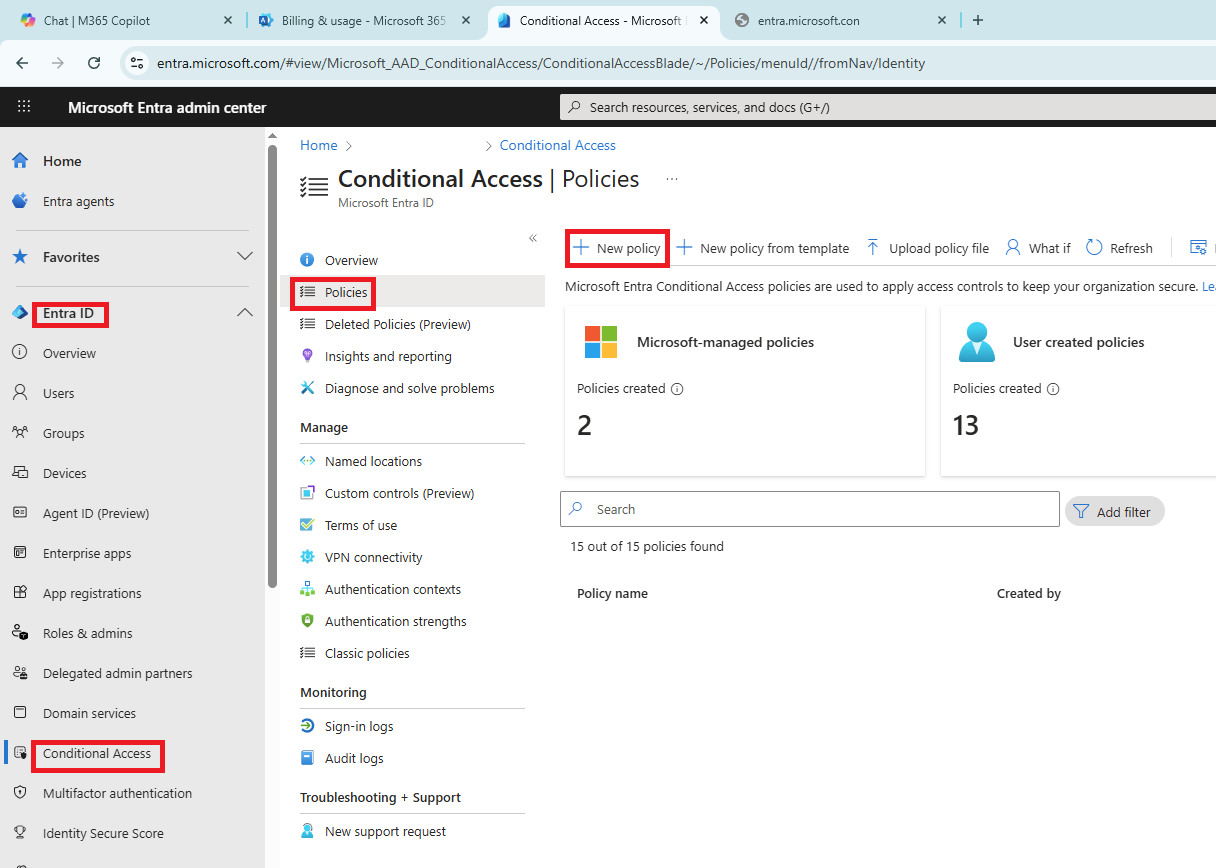Collapse the Conditional Access side menu
1216x868 pixels.
pos(533,238)
